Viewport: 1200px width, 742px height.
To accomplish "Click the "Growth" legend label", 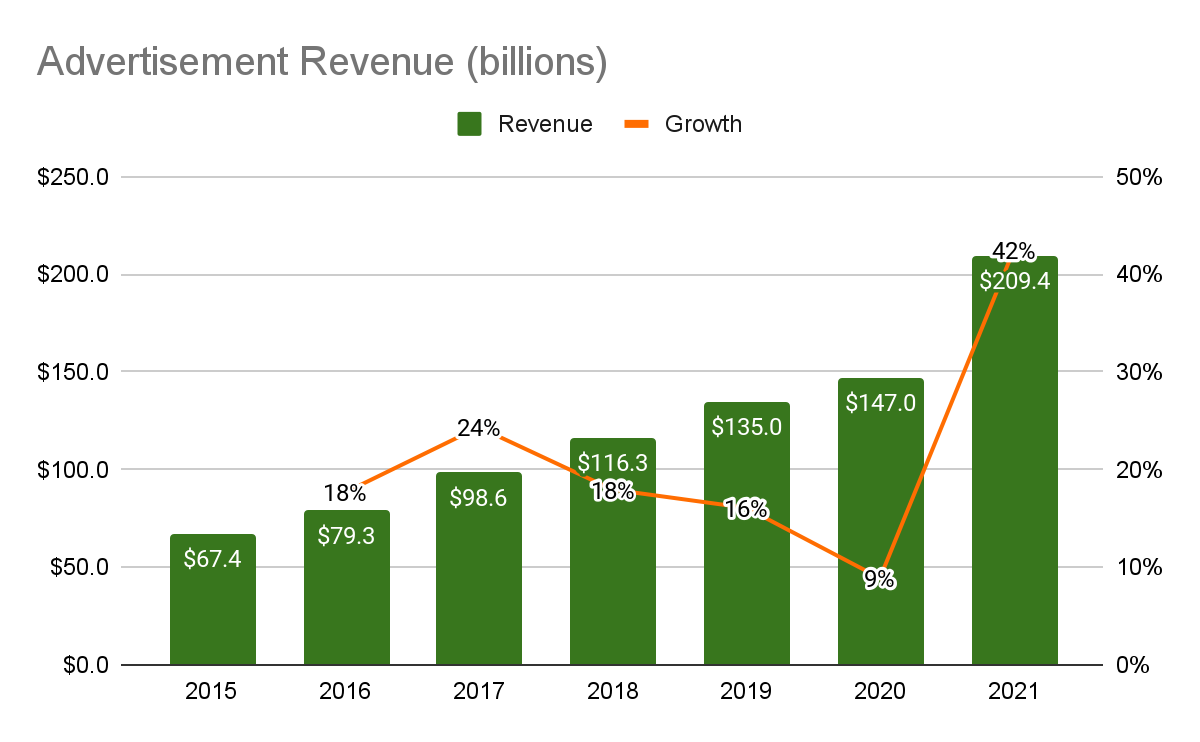I will tap(703, 124).
